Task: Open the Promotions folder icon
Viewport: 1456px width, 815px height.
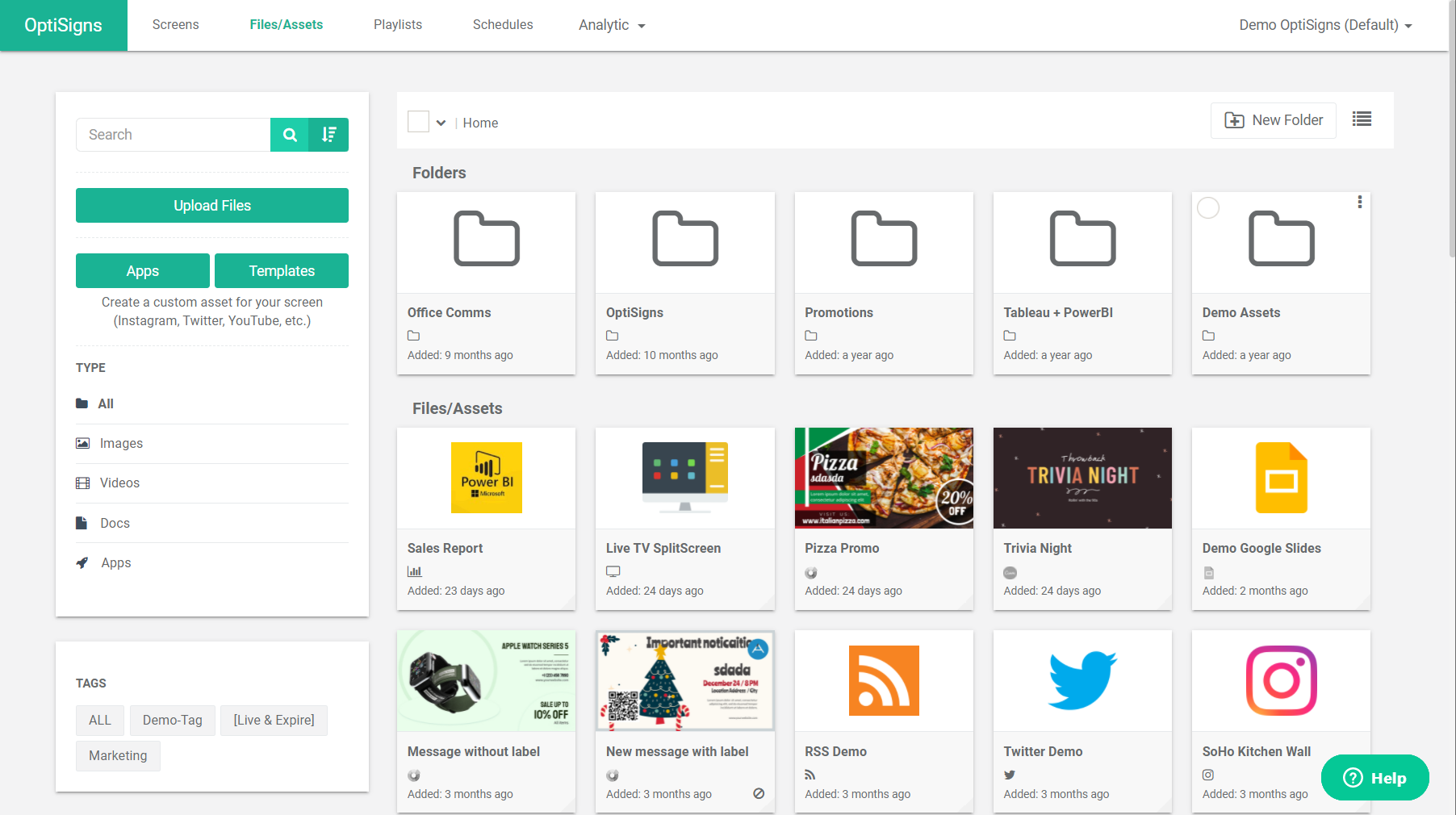Action: (x=884, y=239)
